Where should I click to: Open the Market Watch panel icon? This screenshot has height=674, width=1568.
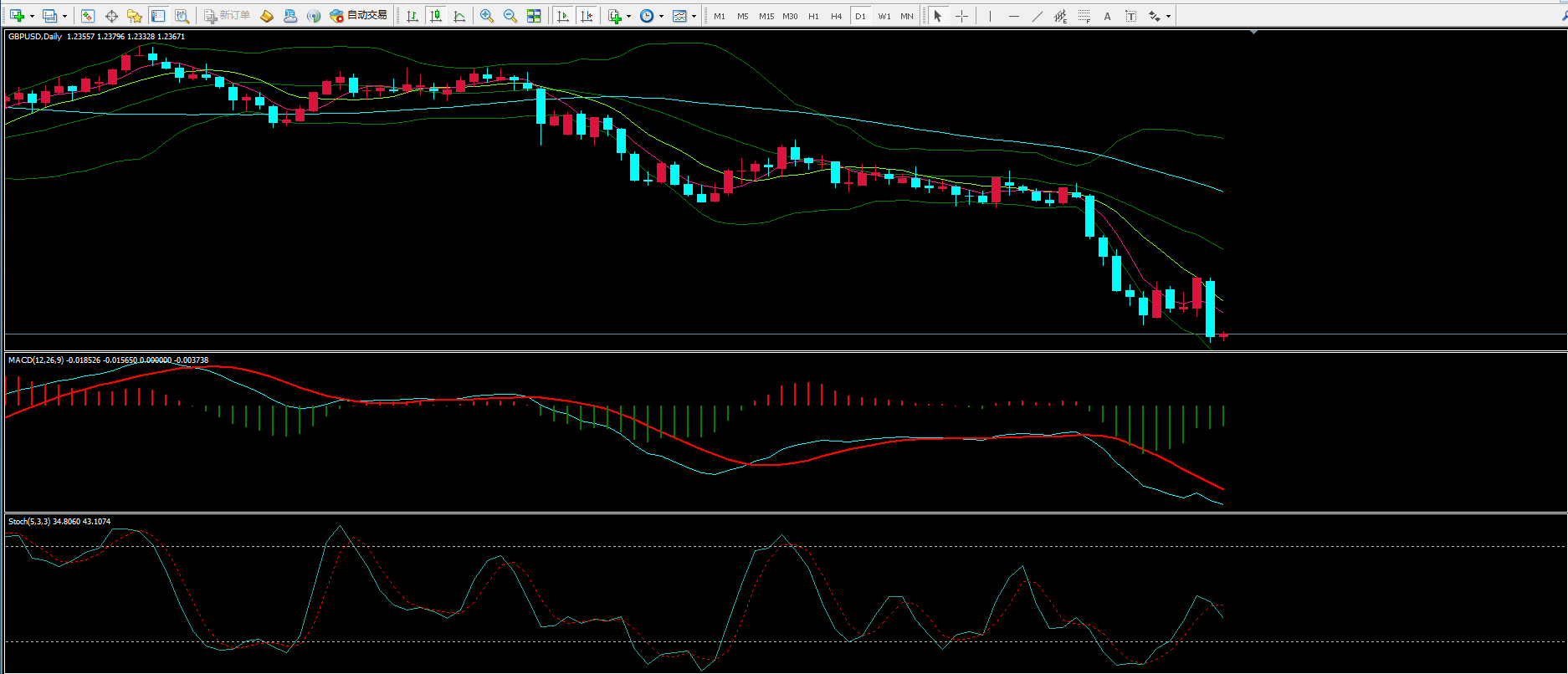(88, 16)
